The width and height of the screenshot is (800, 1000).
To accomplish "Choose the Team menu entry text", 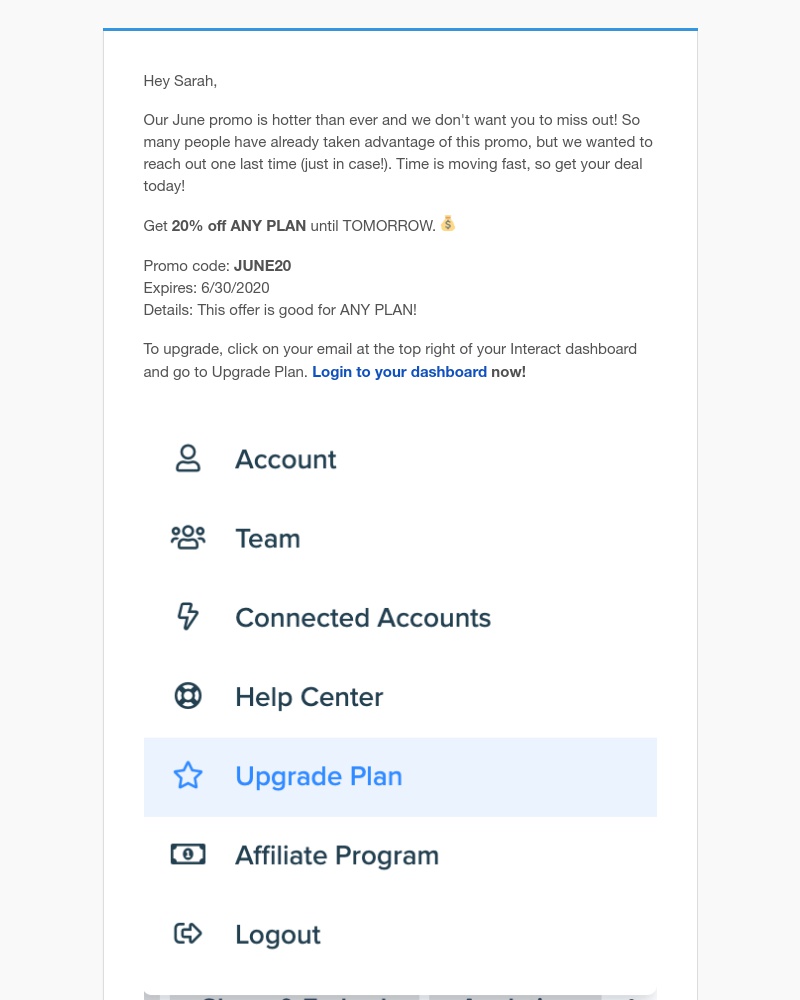I will pyautogui.click(x=268, y=538).
